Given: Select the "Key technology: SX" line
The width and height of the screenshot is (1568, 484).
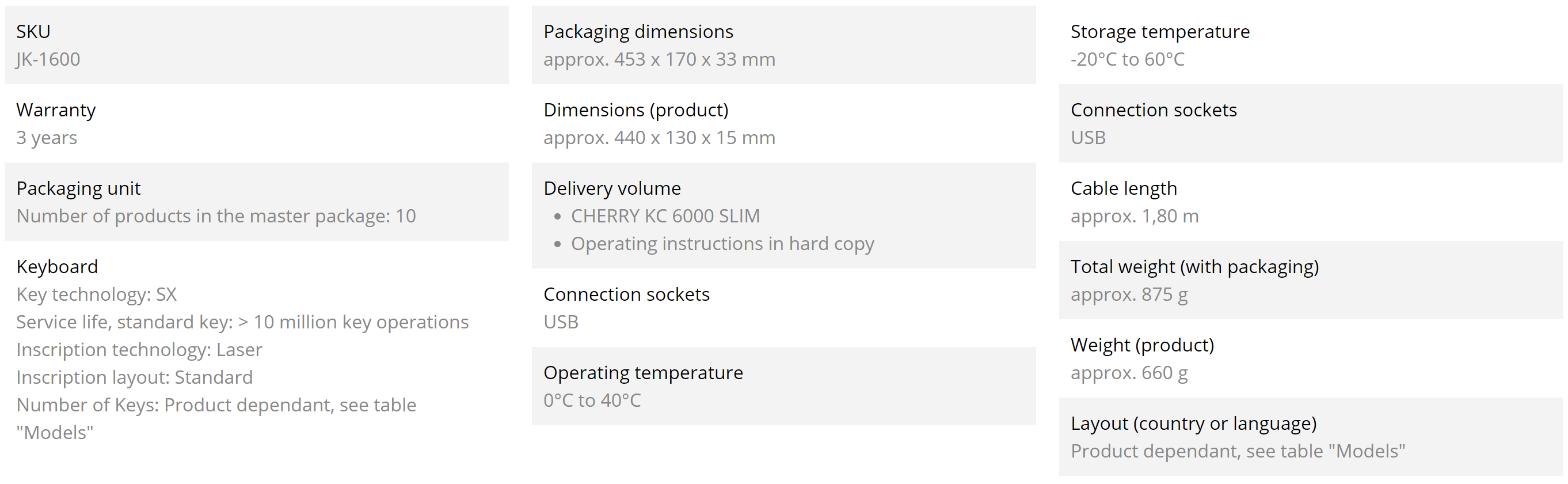Looking at the screenshot, I should [96, 294].
